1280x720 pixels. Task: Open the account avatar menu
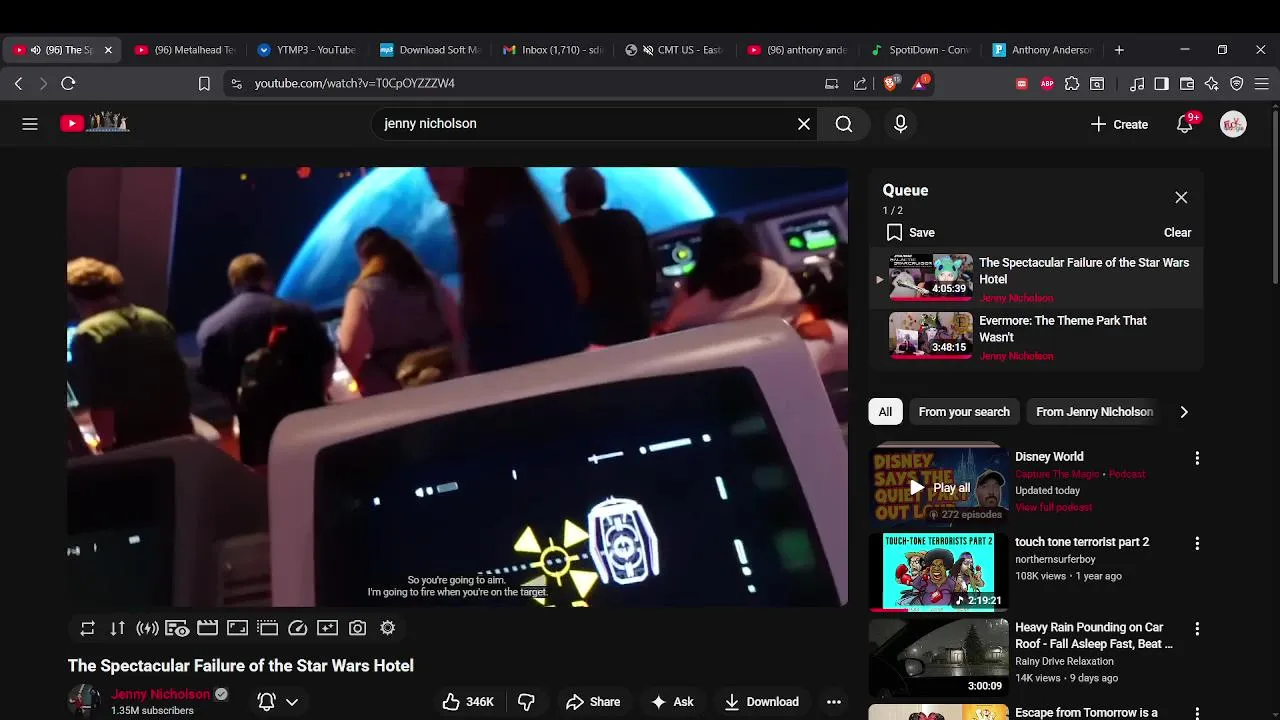[1233, 124]
